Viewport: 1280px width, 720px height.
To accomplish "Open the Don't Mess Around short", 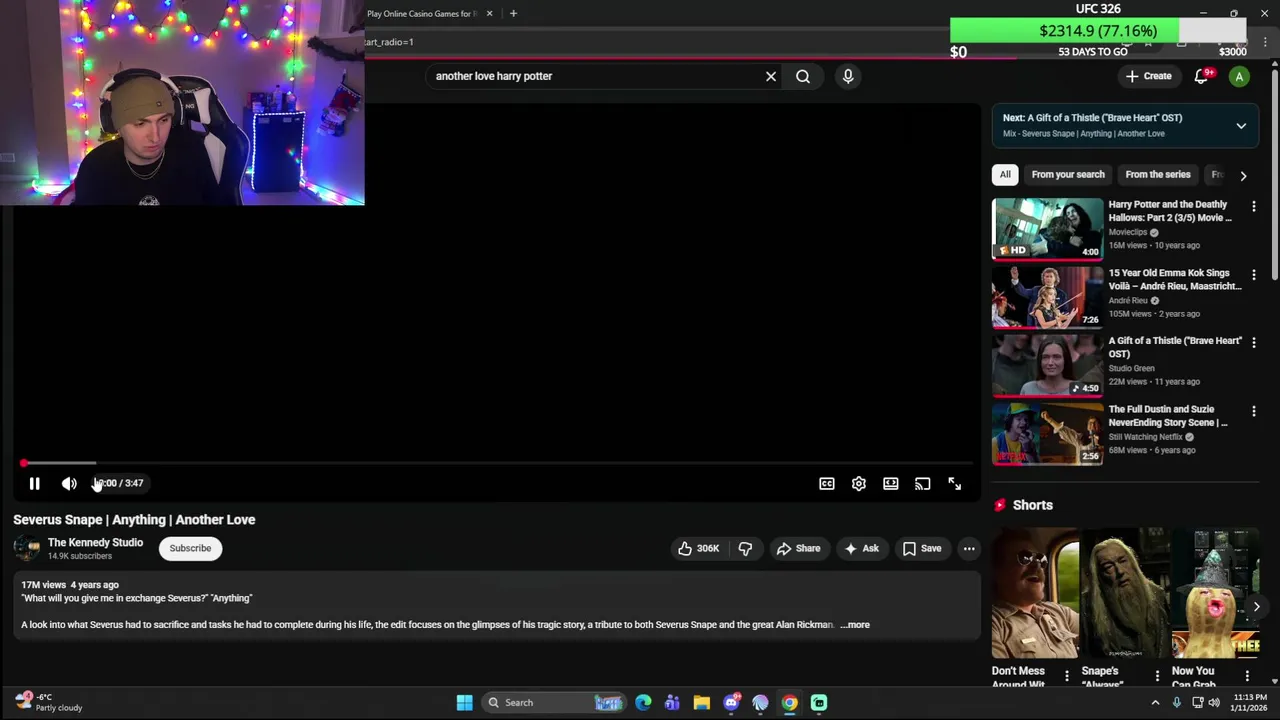I will click(1035, 593).
